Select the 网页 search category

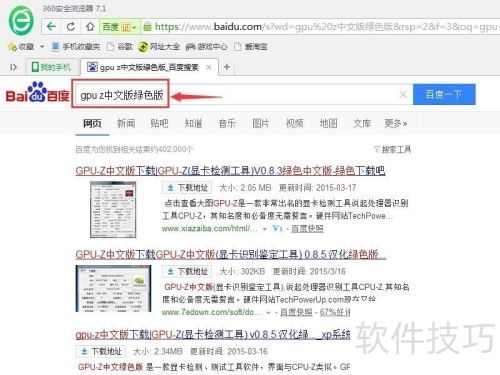point(92,123)
